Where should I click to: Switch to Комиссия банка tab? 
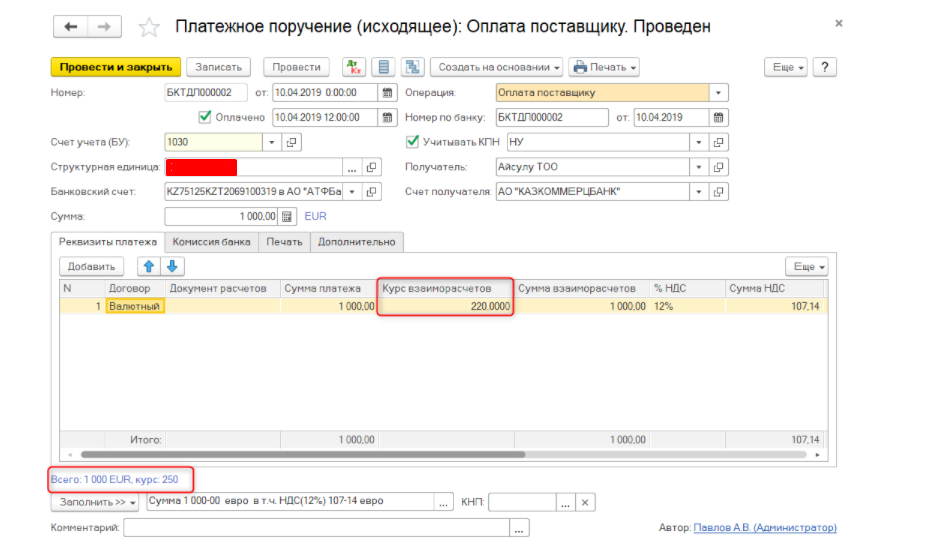pyautogui.click(x=211, y=242)
